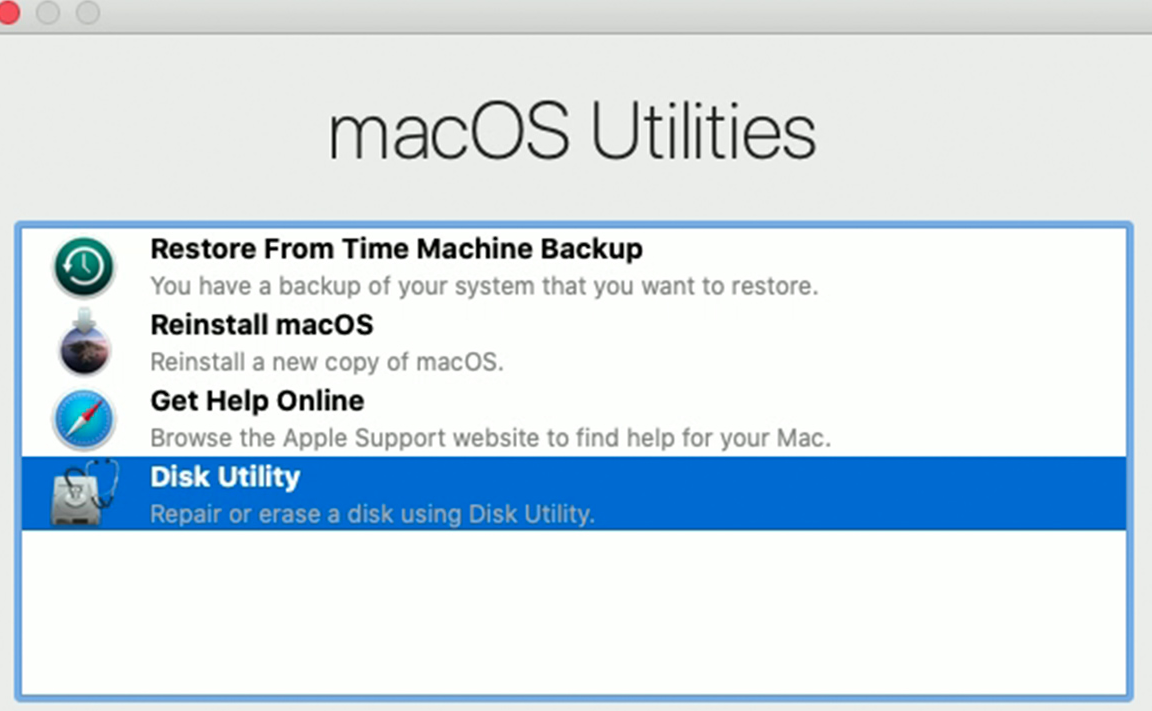Click the Reinstall macOS installer icon

pyautogui.click(x=84, y=343)
